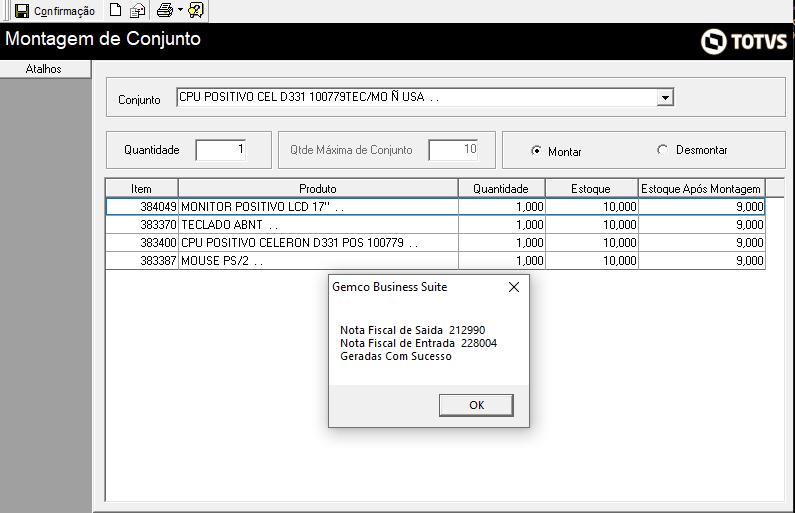Select the Montar radio button

click(536, 151)
